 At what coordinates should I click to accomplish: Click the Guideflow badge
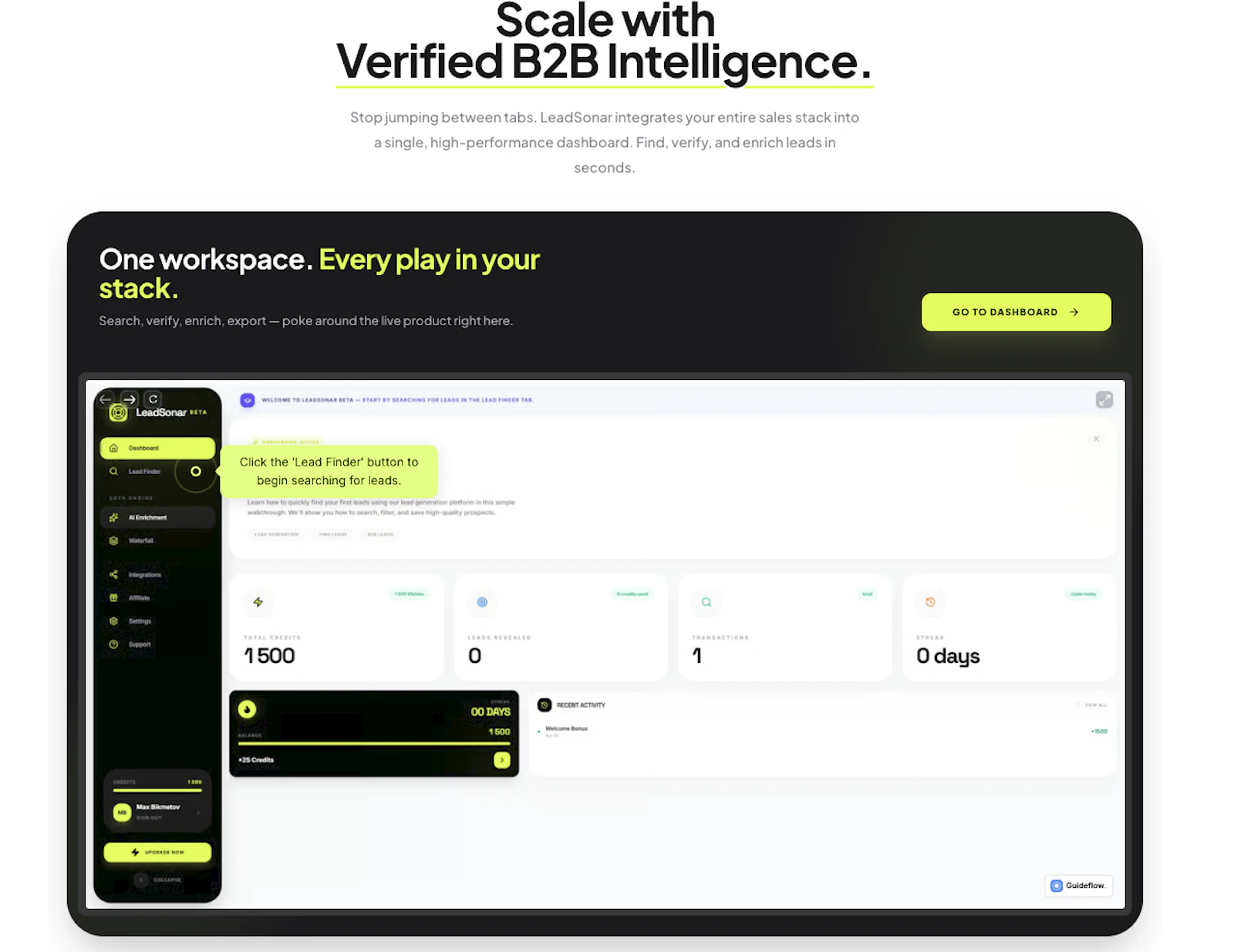pos(1078,886)
